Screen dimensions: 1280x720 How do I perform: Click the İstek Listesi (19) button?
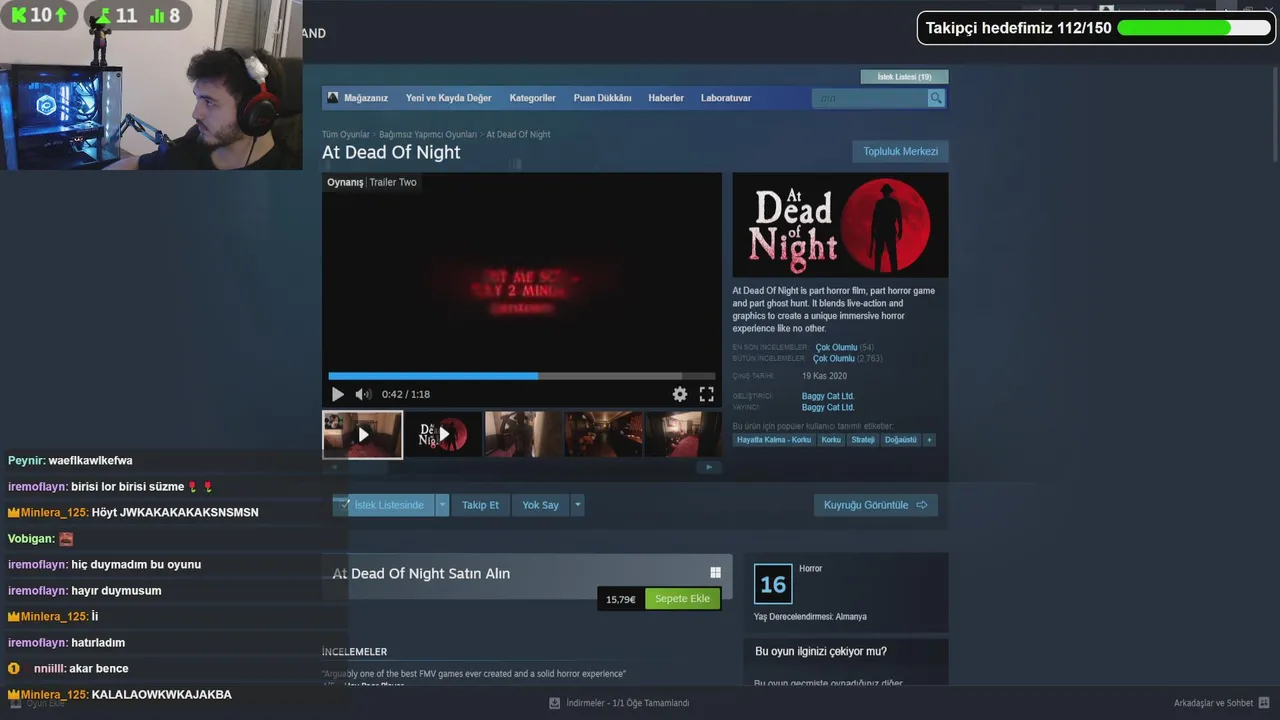[904, 77]
